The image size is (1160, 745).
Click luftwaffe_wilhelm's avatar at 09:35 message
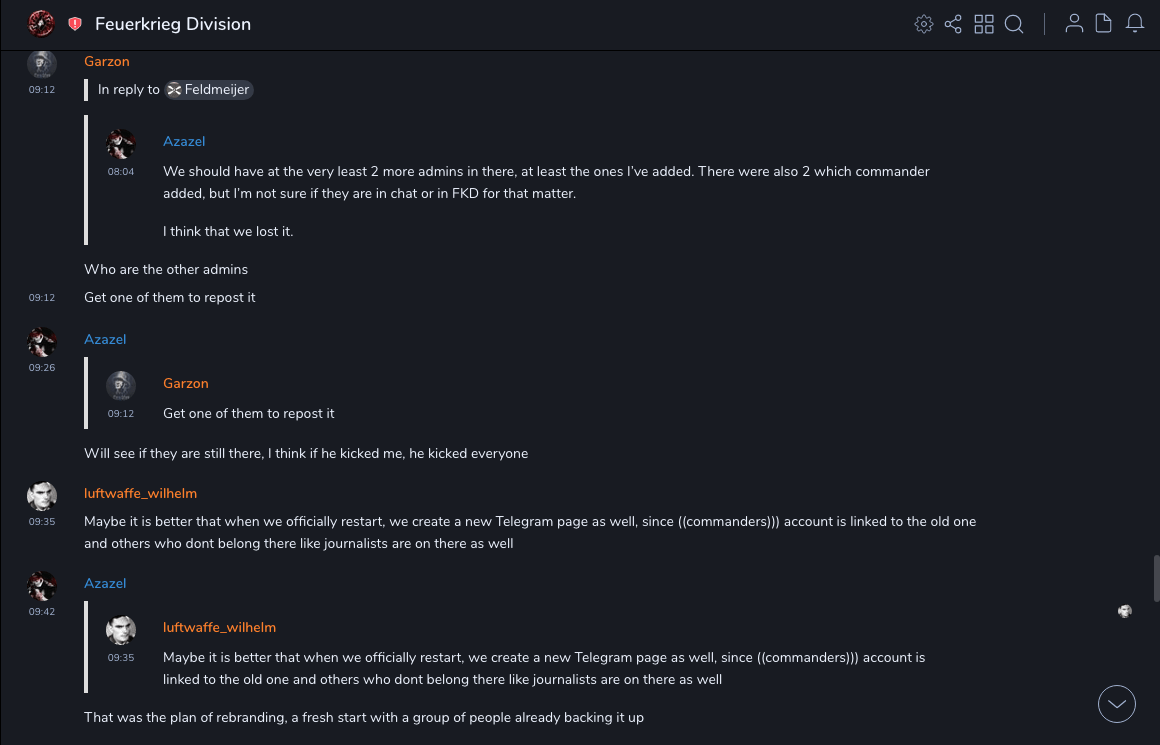coord(42,496)
